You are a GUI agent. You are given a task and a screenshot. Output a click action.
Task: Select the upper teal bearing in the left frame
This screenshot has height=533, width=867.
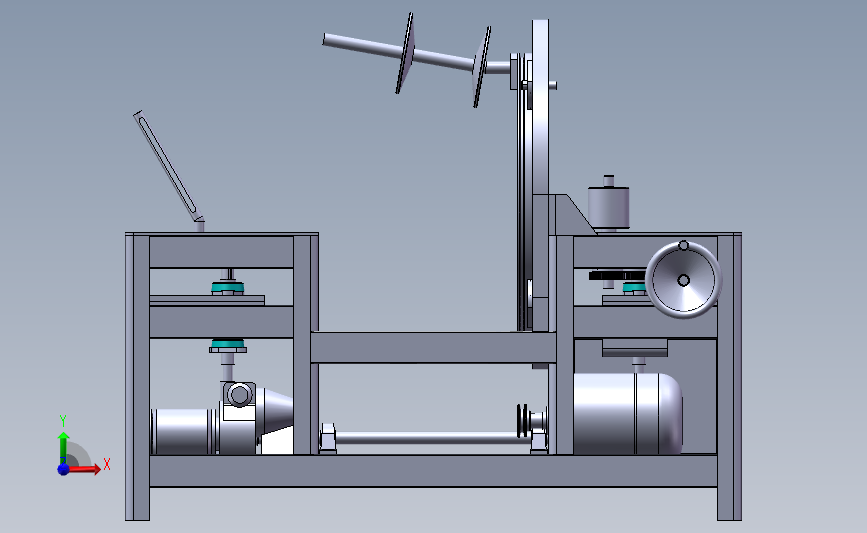pyautogui.click(x=228, y=288)
